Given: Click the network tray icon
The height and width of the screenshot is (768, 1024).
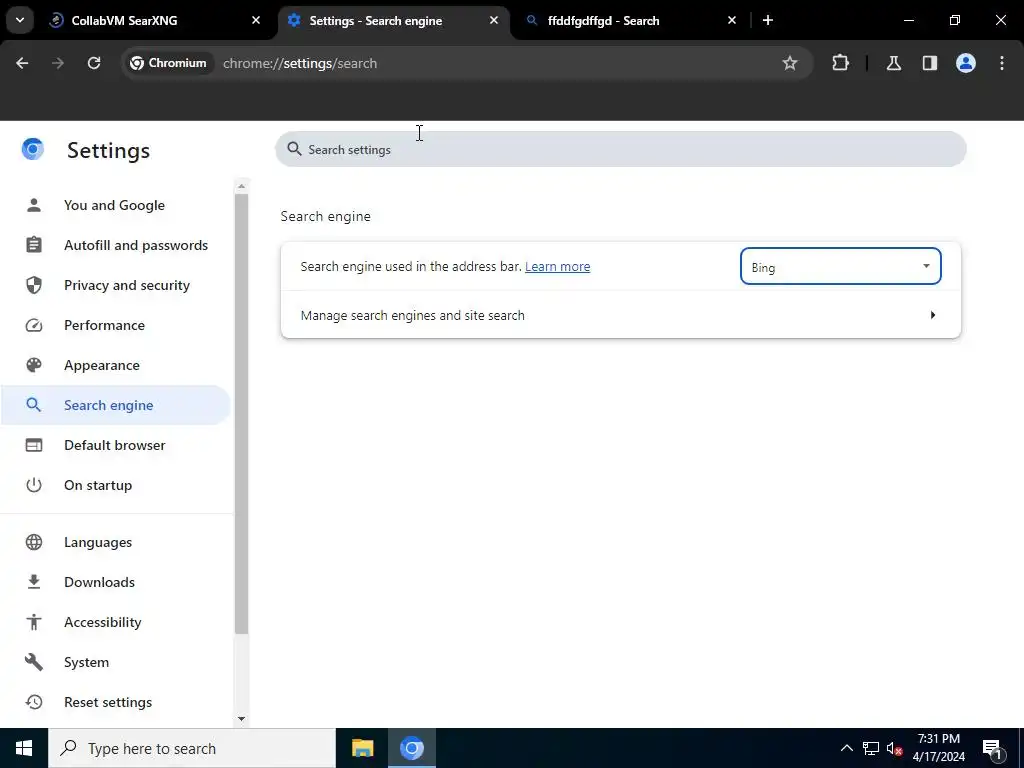Looking at the screenshot, I should [871, 748].
